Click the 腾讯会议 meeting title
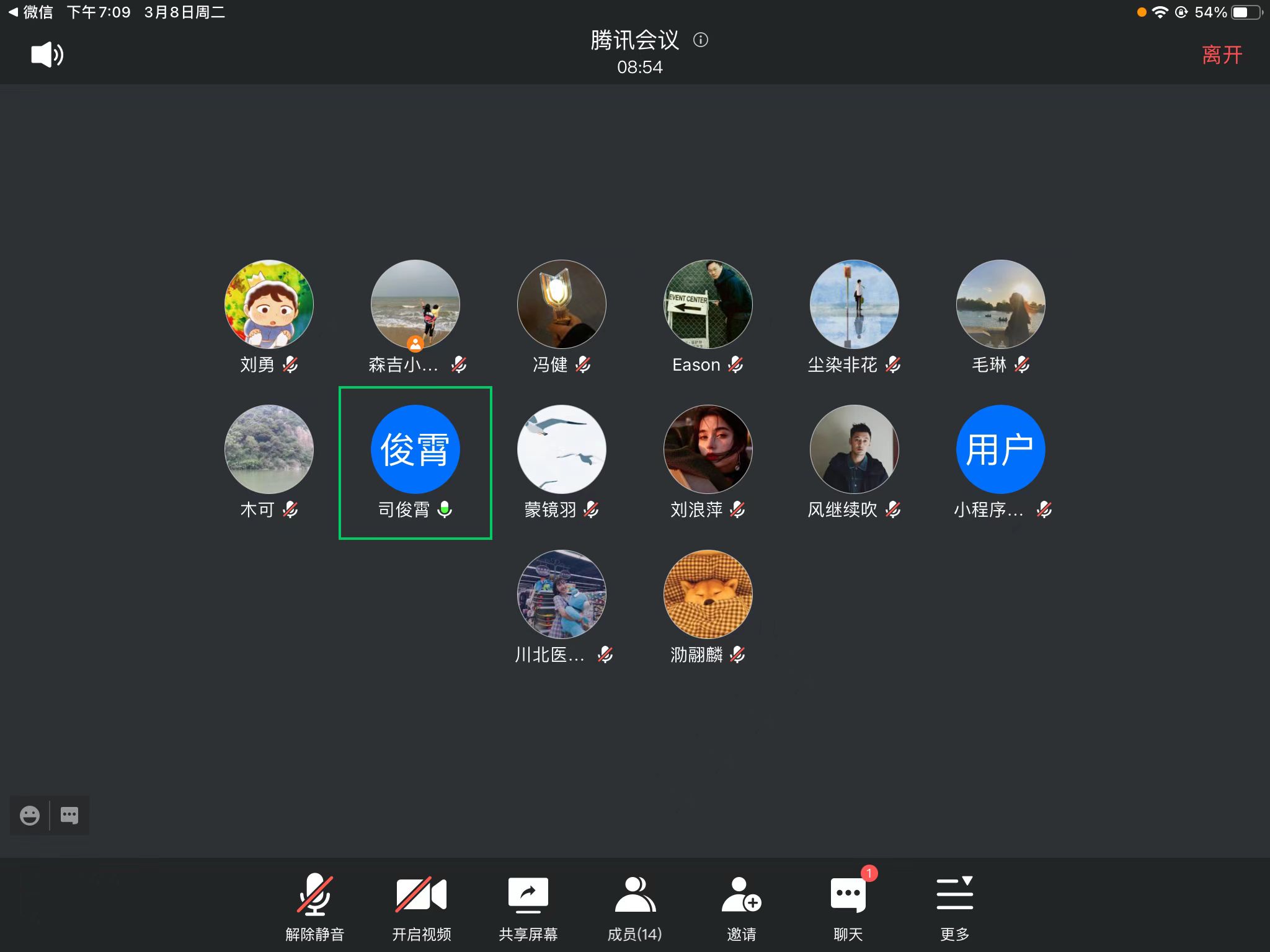 coord(634,40)
